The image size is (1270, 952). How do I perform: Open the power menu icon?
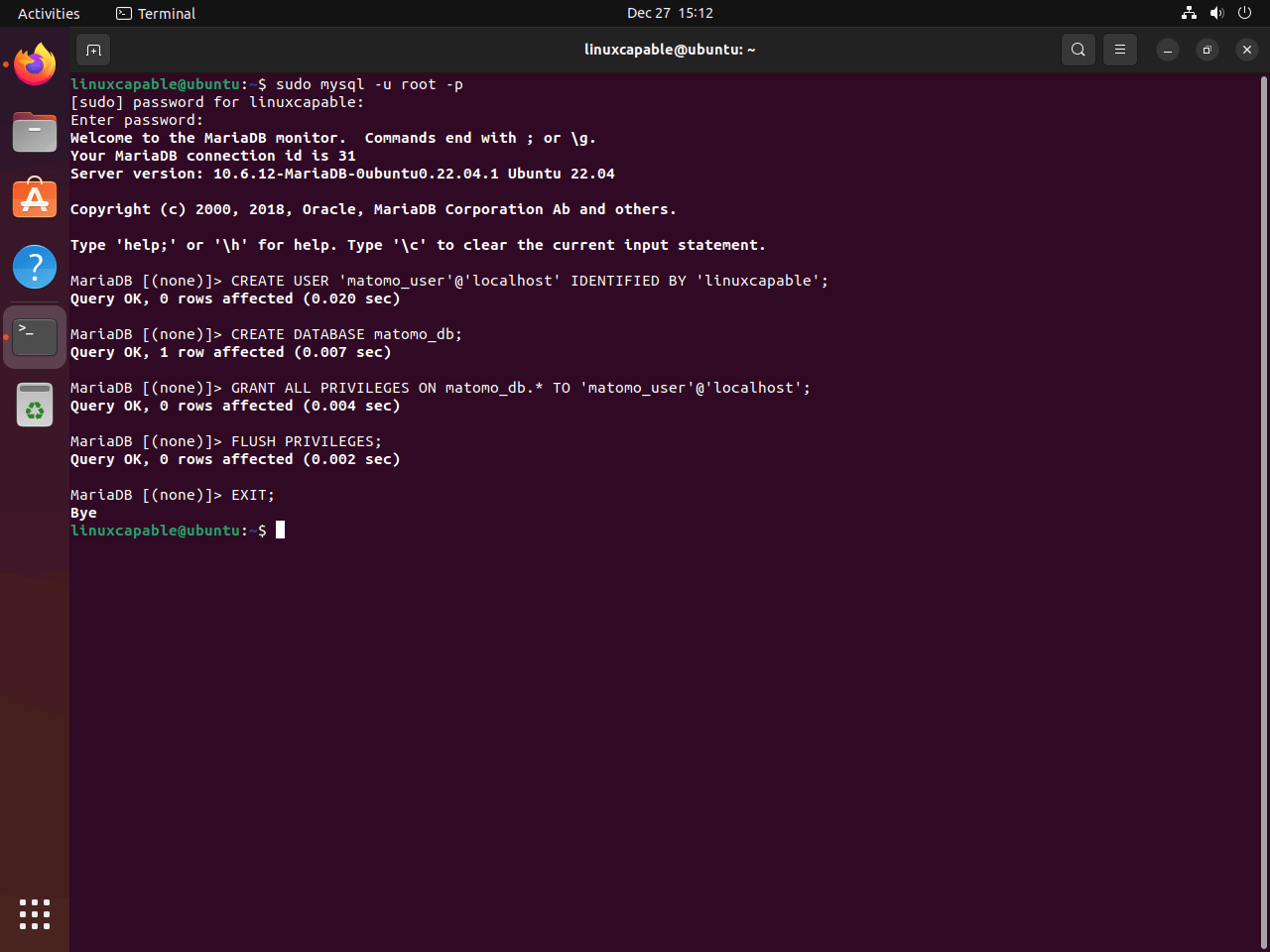[x=1245, y=13]
